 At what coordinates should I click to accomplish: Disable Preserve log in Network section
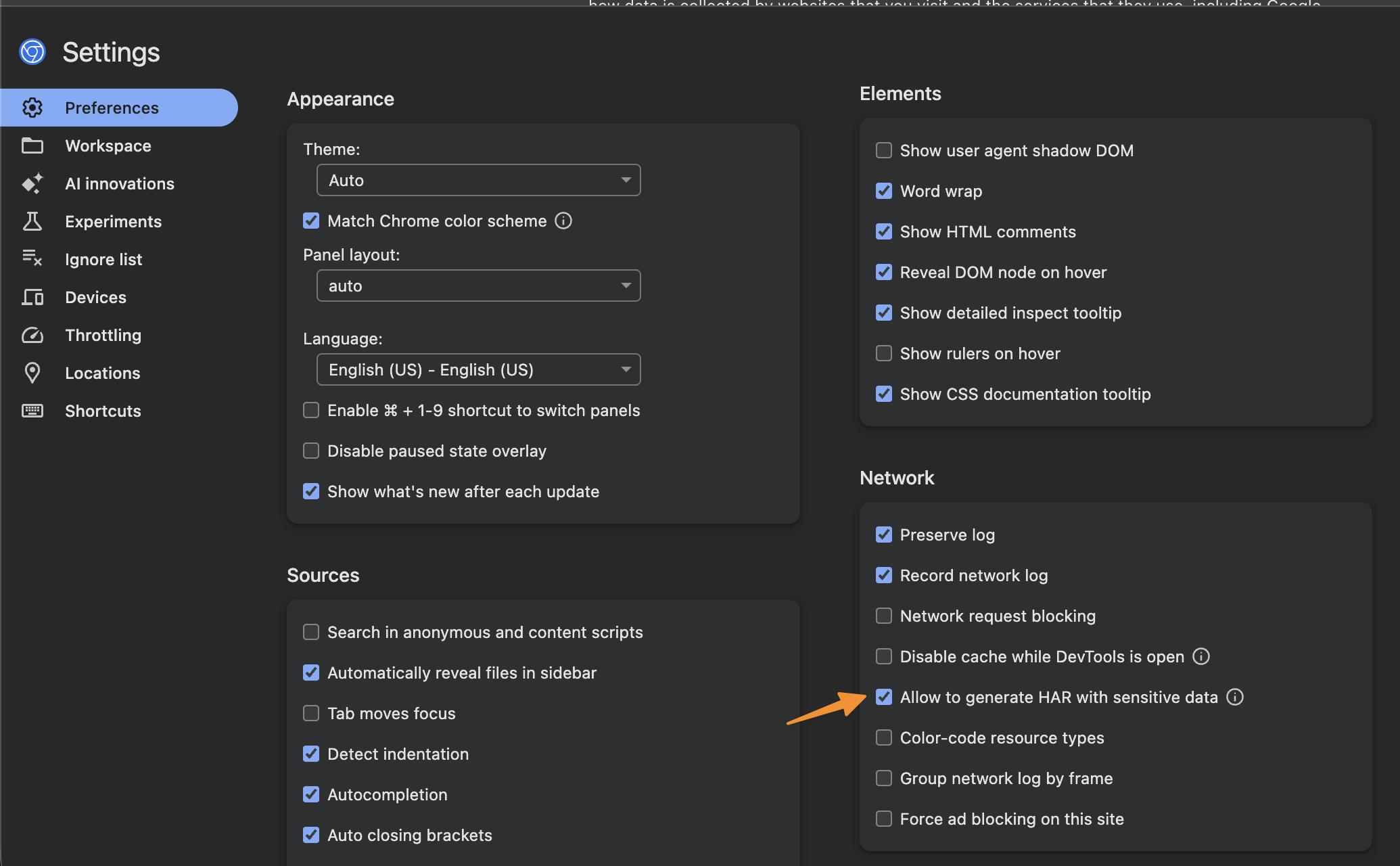pos(883,534)
